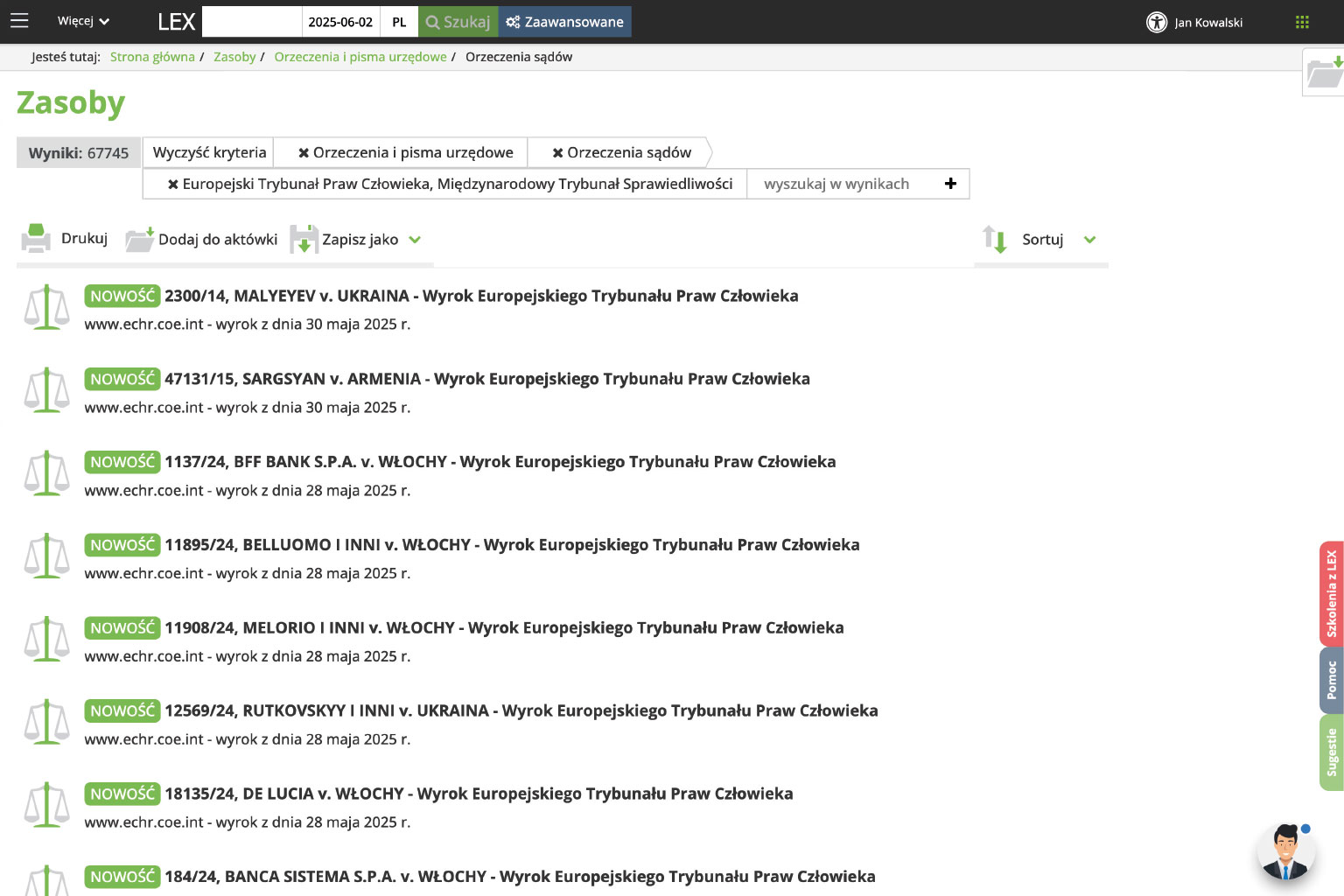Open the accessibility icon beside Jan Kowalski
1344x896 pixels.
click(1157, 22)
